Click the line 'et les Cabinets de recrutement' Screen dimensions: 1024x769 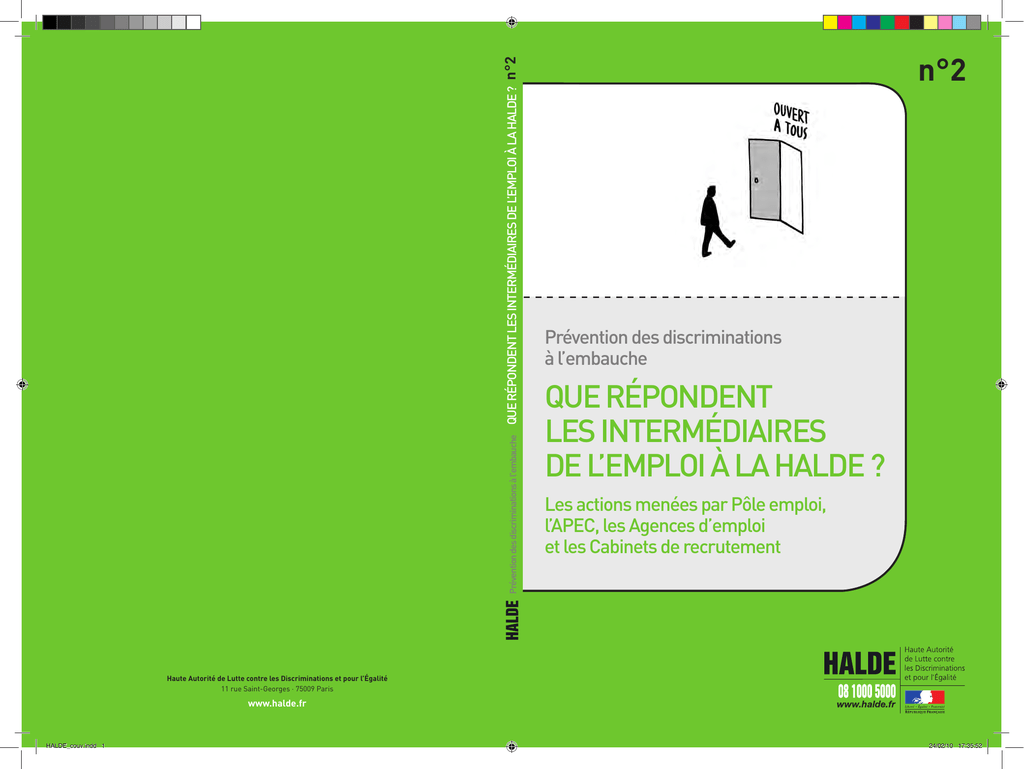tap(663, 547)
